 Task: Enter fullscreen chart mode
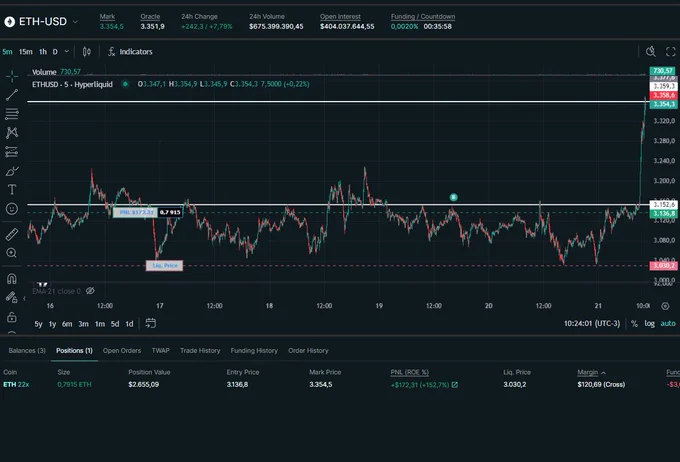pyautogui.click(x=670, y=52)
